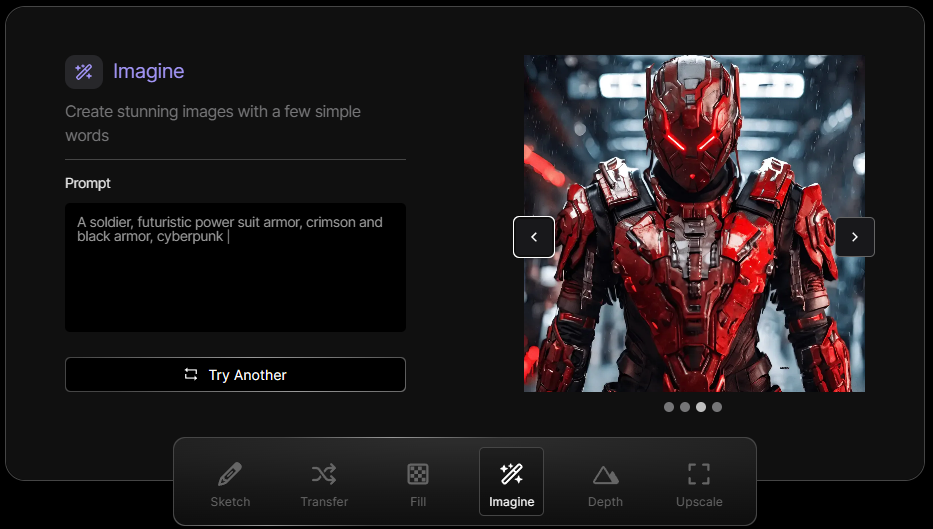
Task: Open the Transfer shuffle tool
Action: (x=324, y=482)
